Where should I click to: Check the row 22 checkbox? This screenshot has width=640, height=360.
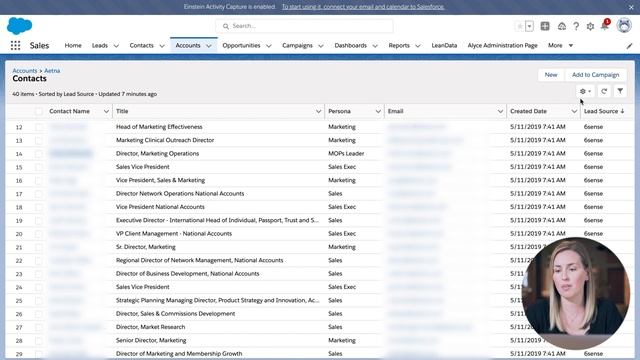point(39,260)
